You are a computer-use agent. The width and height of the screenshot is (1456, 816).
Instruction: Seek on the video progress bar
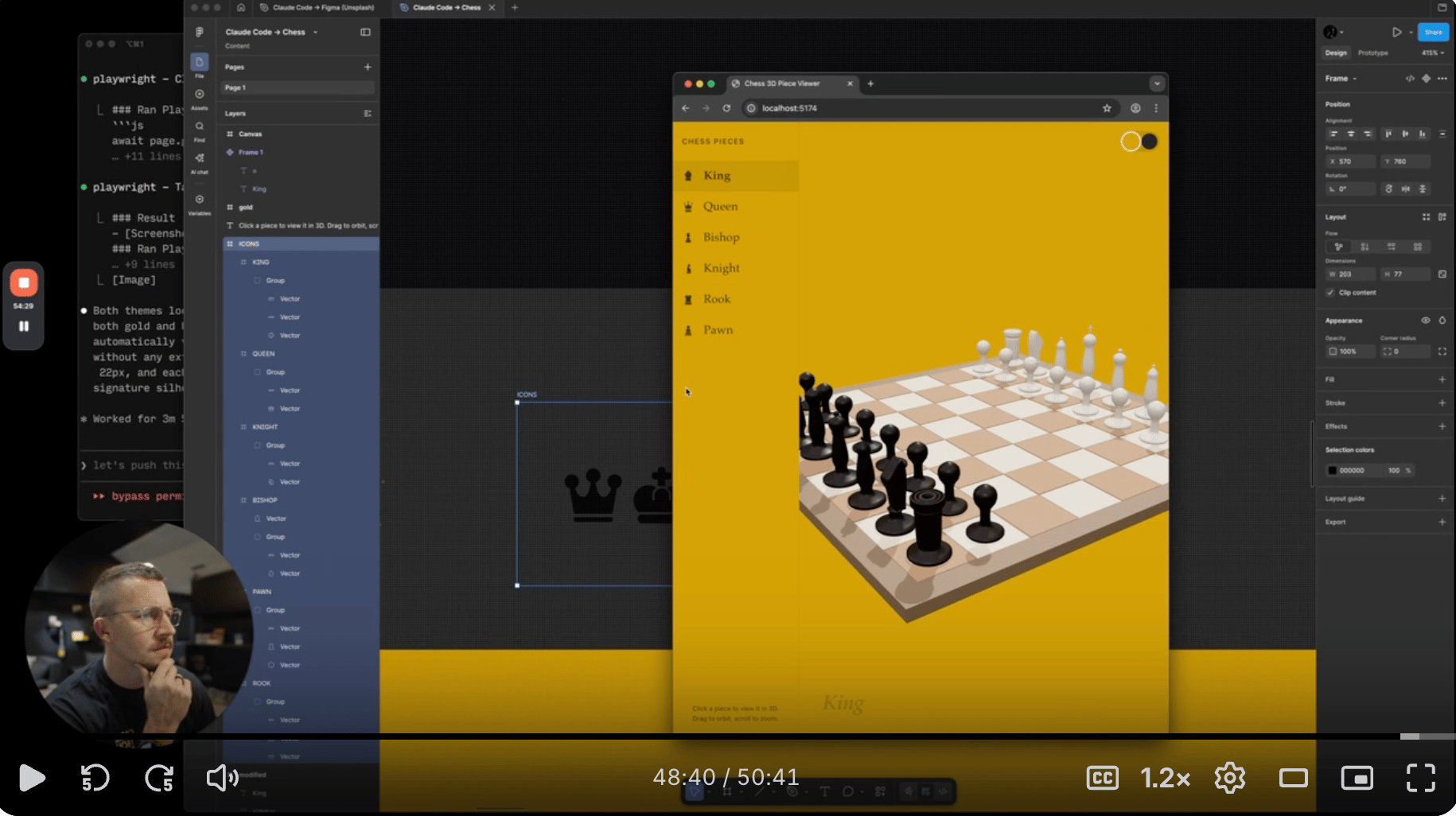728,736
